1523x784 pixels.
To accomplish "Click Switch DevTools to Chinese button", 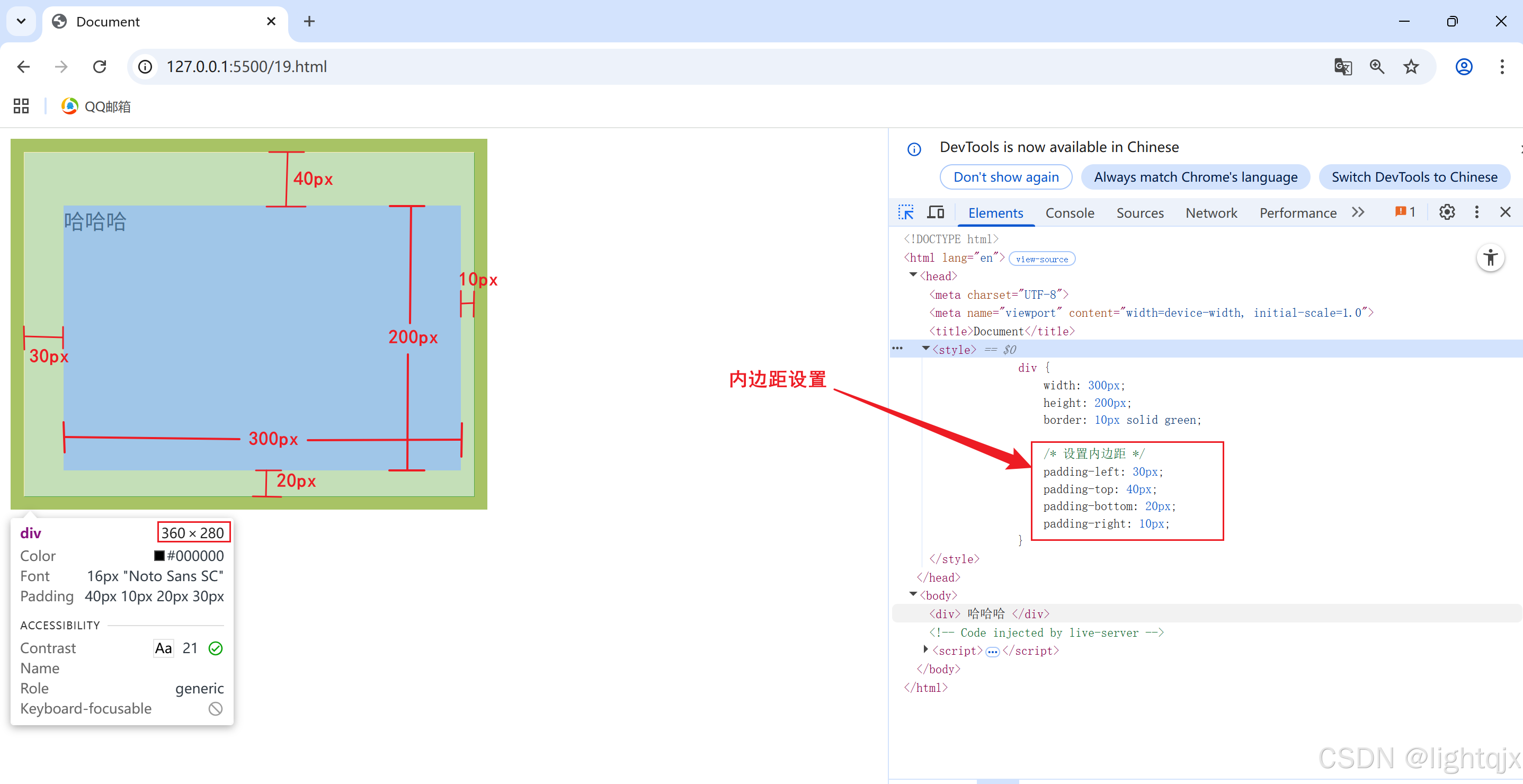I will (x=1414, y=177).
